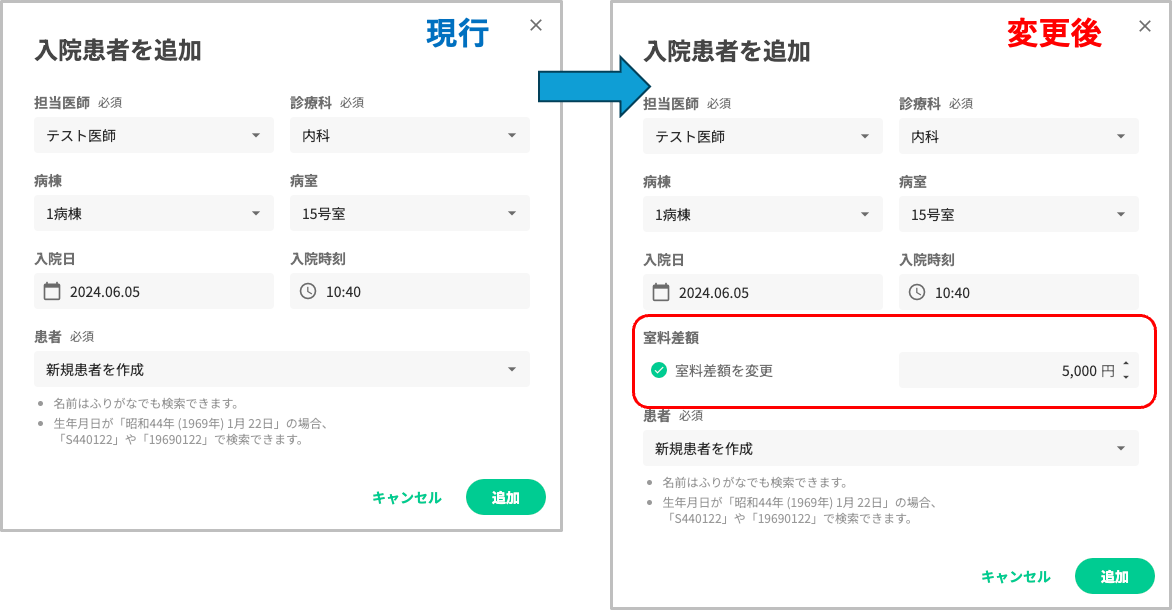
Task: Click calendar icon in right dialog's 入院日 field
Action: point(661,292)
